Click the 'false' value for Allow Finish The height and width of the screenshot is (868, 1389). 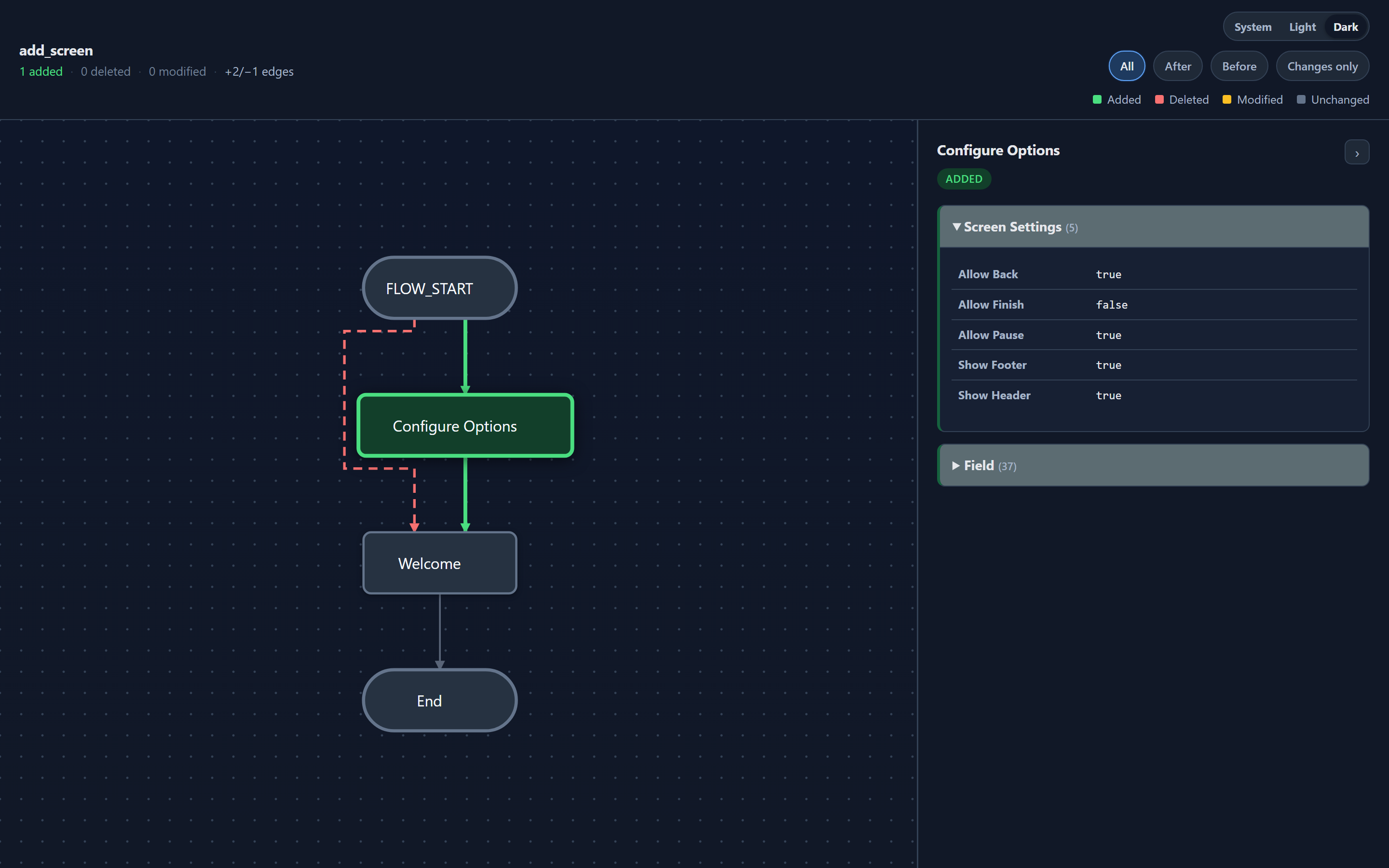coord(1111,305)
